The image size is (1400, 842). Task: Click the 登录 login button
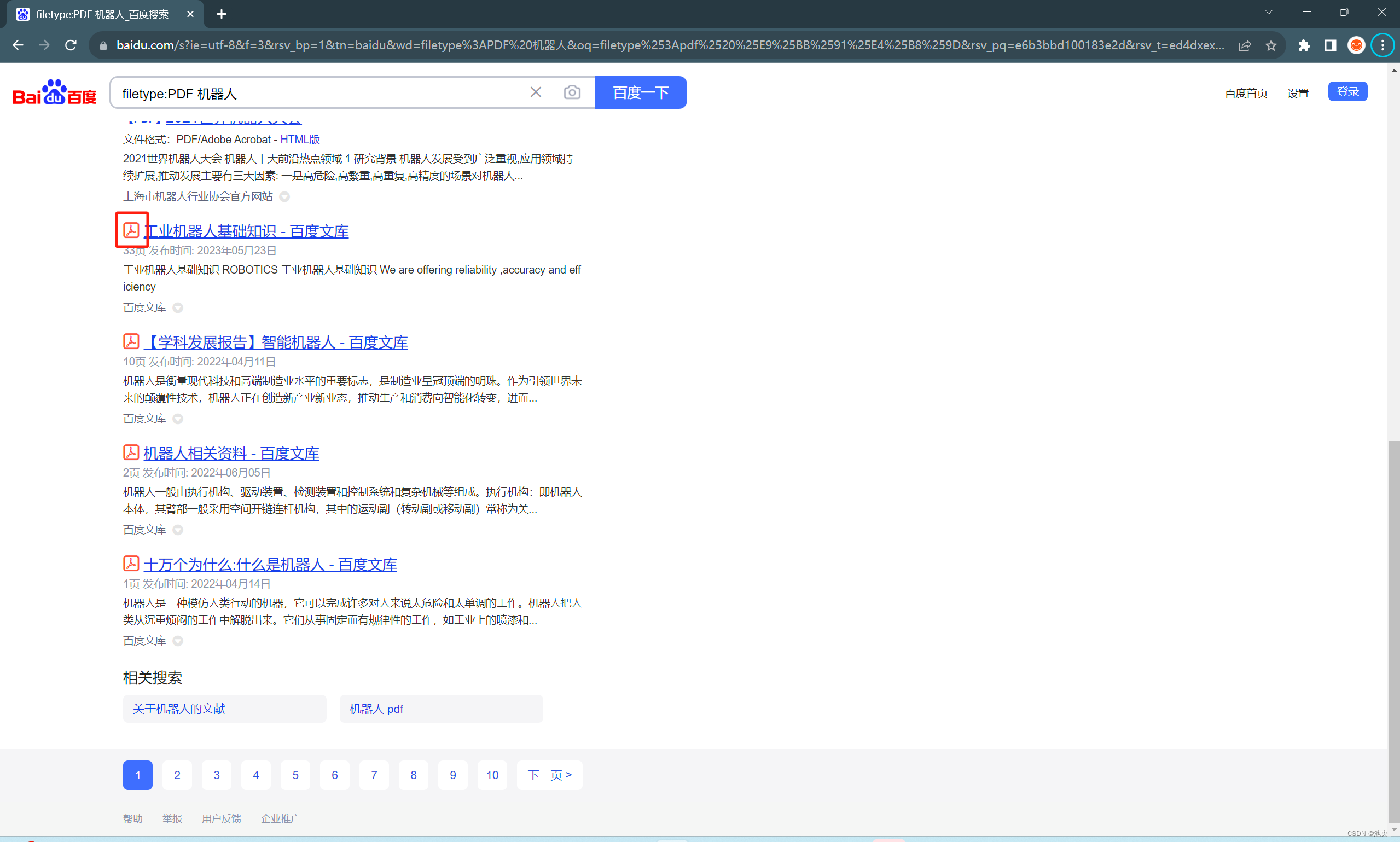pos(1348,92)
